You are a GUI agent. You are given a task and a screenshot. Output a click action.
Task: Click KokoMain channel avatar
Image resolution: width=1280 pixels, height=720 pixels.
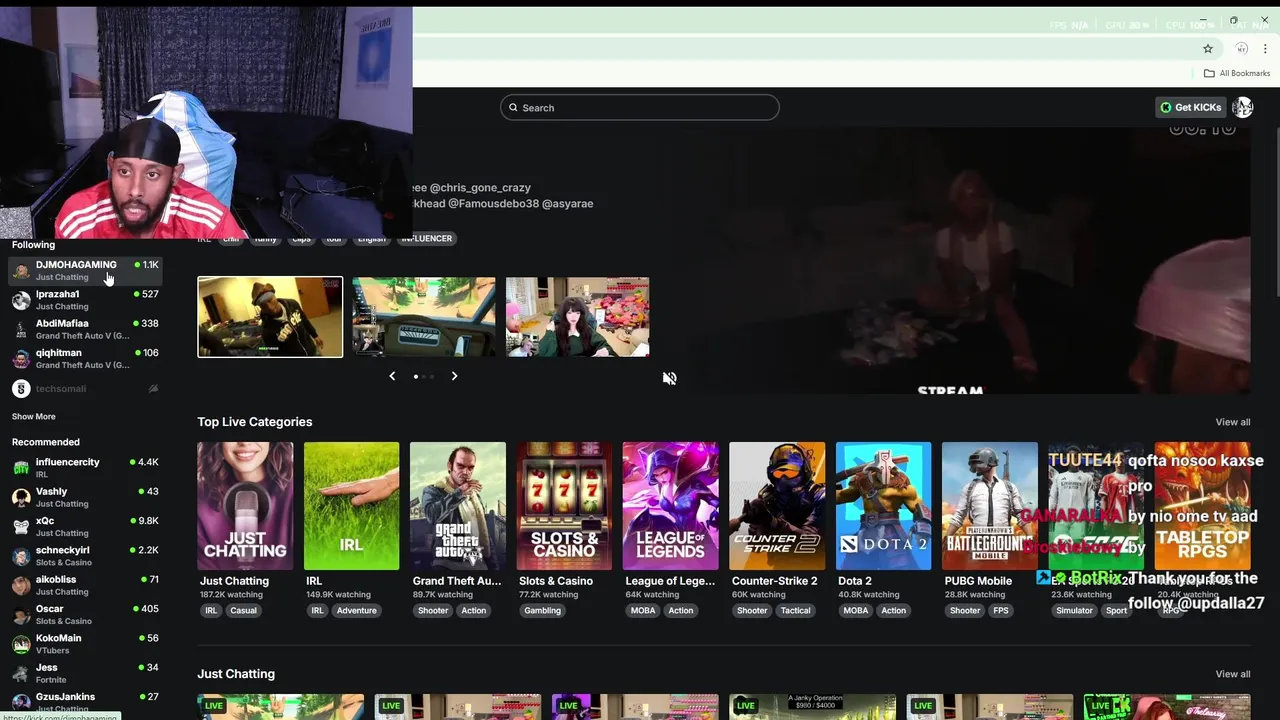21,644
